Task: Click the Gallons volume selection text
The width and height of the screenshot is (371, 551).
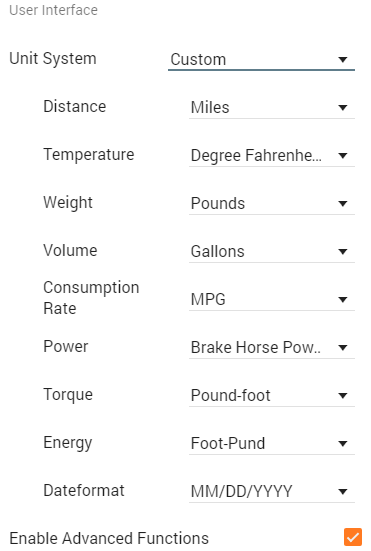Action: pos(217,252)
